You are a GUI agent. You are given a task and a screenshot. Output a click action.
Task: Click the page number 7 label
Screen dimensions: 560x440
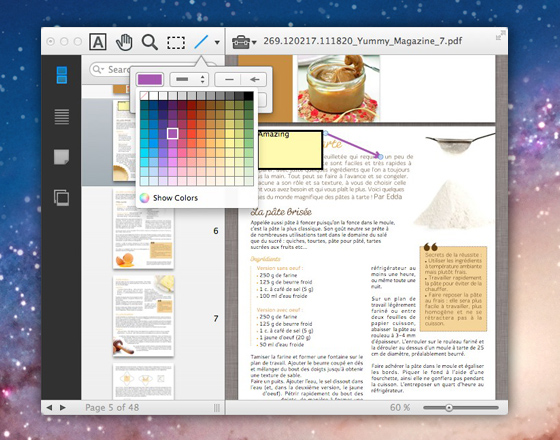click(216, 318)
